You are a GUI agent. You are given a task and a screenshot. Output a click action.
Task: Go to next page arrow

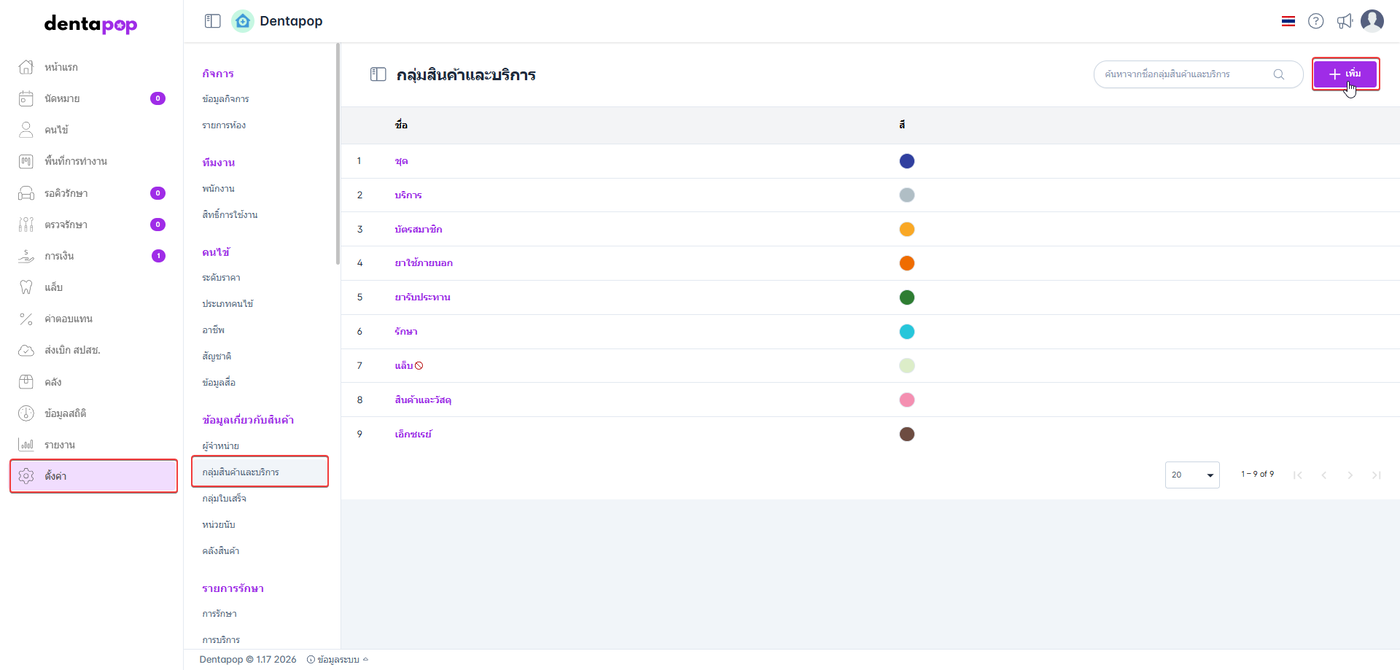point(1350,475)
